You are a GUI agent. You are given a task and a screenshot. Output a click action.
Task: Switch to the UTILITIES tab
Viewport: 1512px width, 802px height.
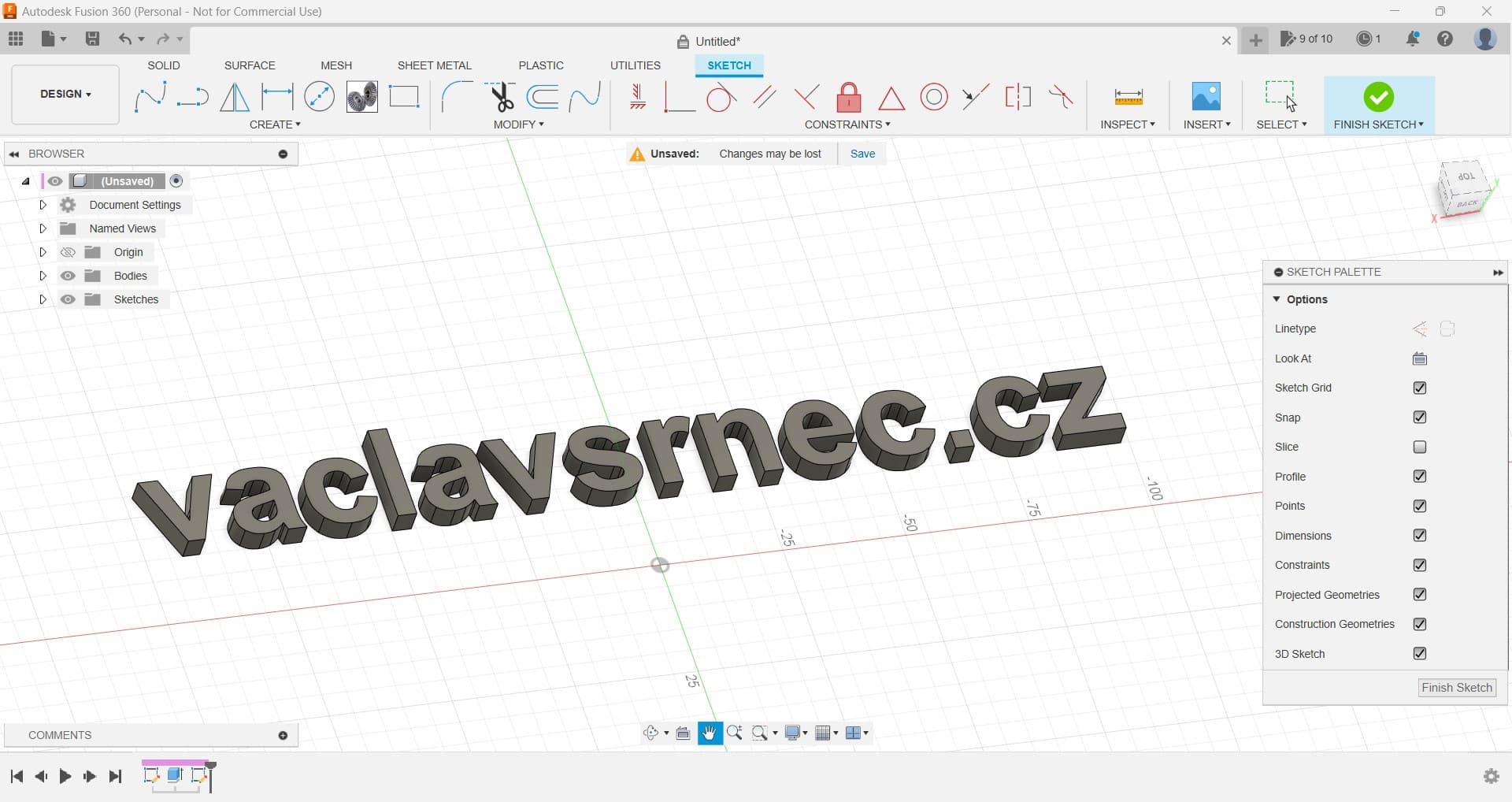[x=636, y=65]
